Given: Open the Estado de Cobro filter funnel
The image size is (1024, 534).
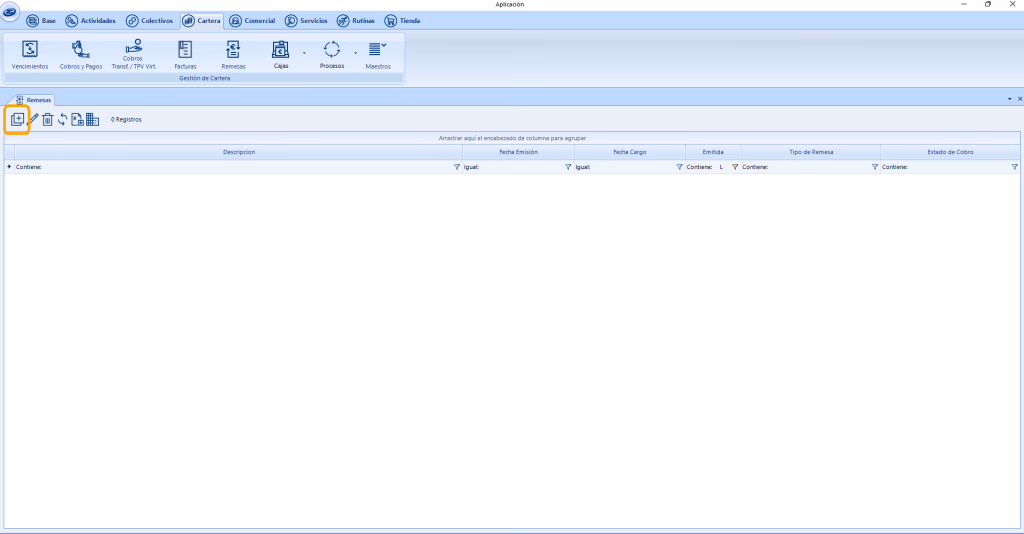Looking at the screenshot, I should tap(1014, 167).
